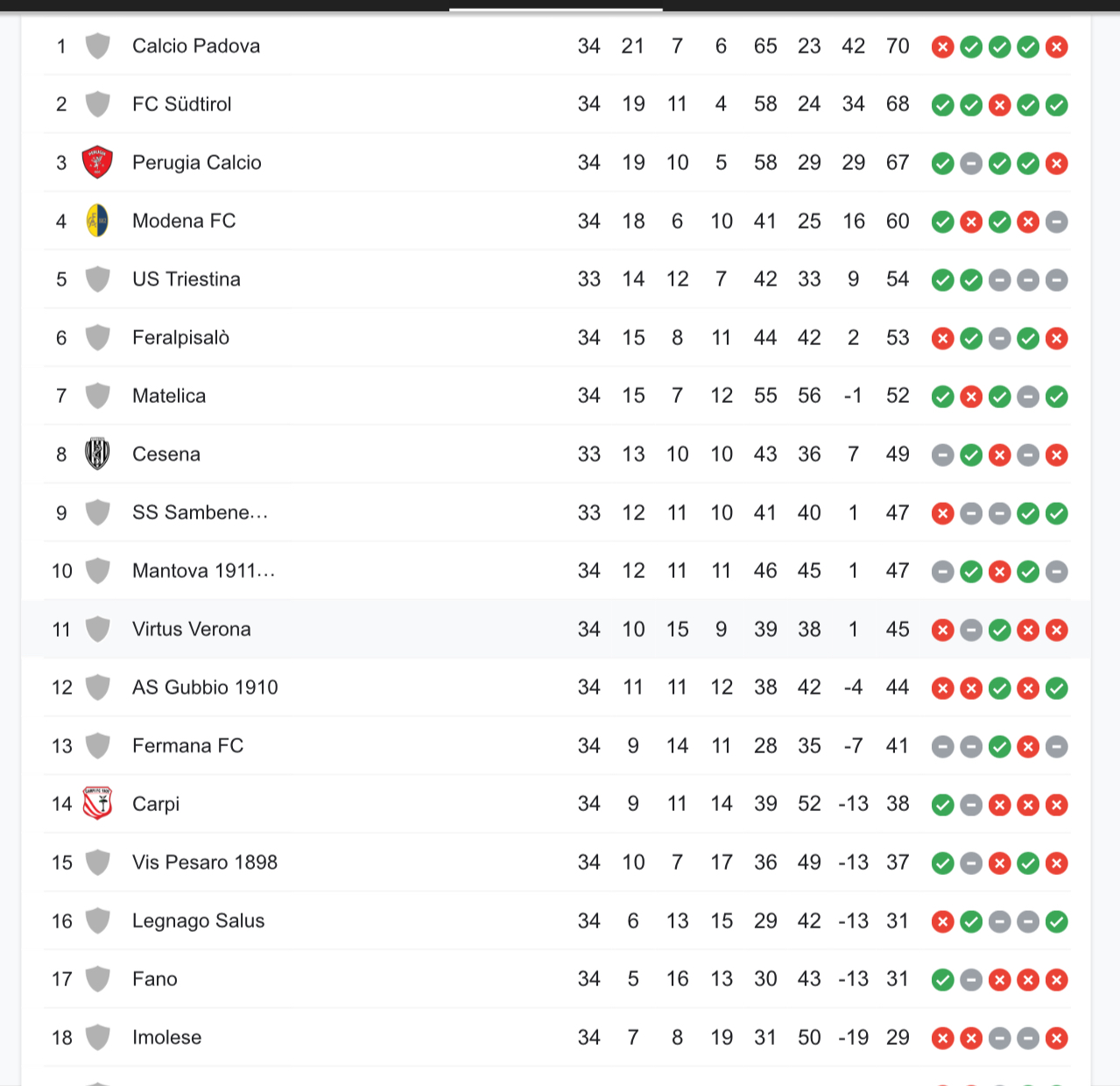
Task: Click the last form icon in the Modena FC row
Action: 1057,222
